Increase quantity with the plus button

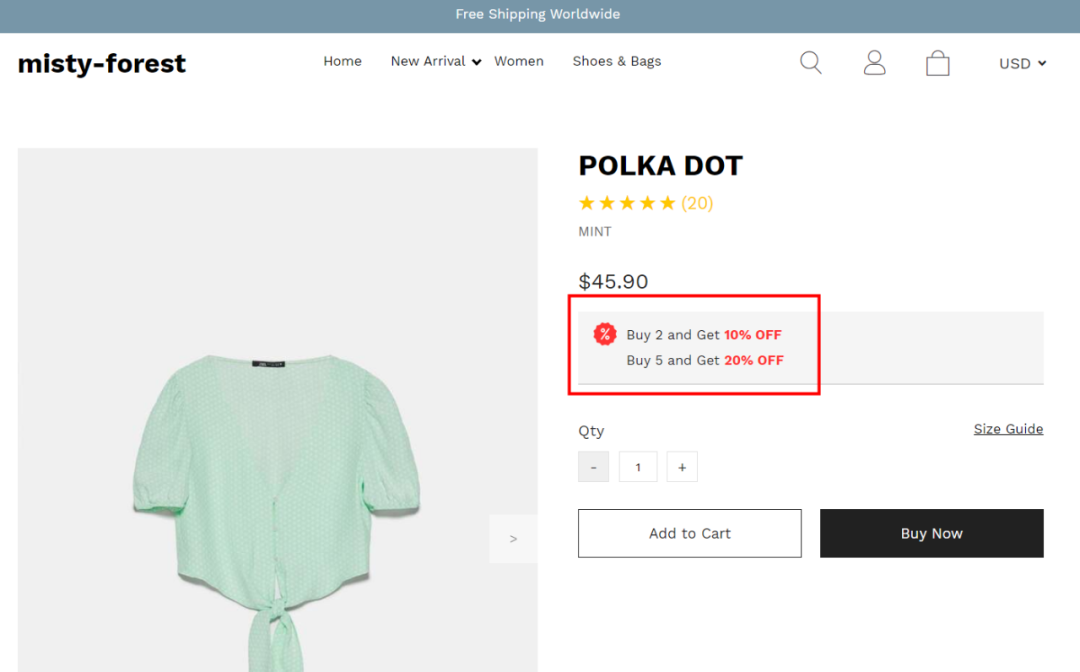pos(682,467)
